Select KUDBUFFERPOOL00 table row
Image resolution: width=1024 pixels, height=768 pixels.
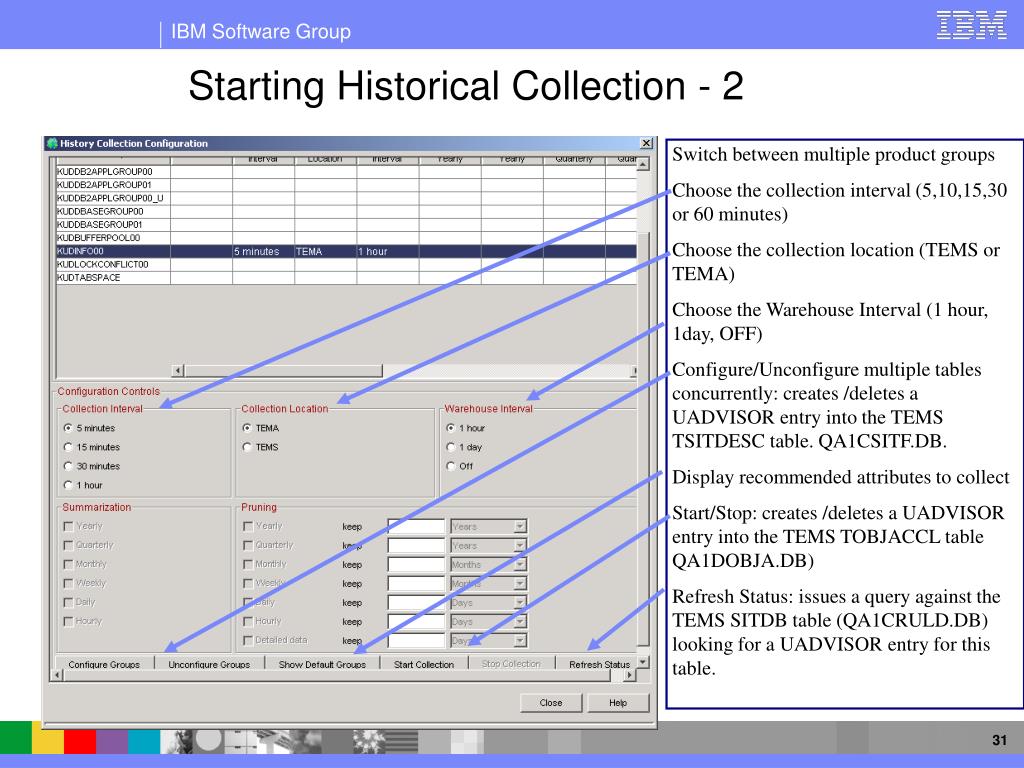pyautogui.click(x=346, y=238)
